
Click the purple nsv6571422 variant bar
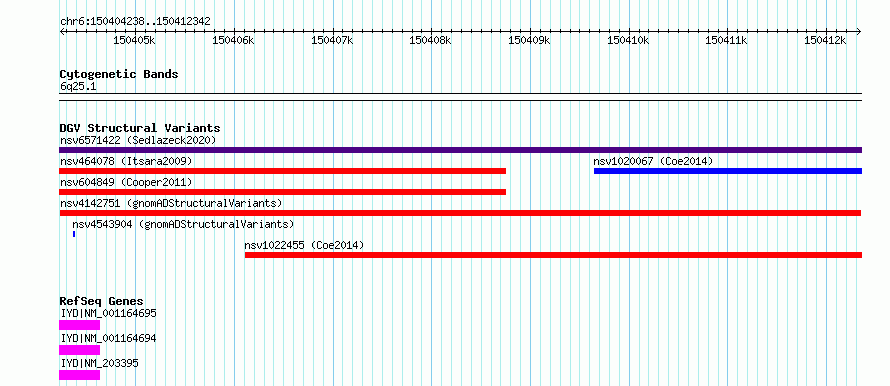(x=460, y=150)
